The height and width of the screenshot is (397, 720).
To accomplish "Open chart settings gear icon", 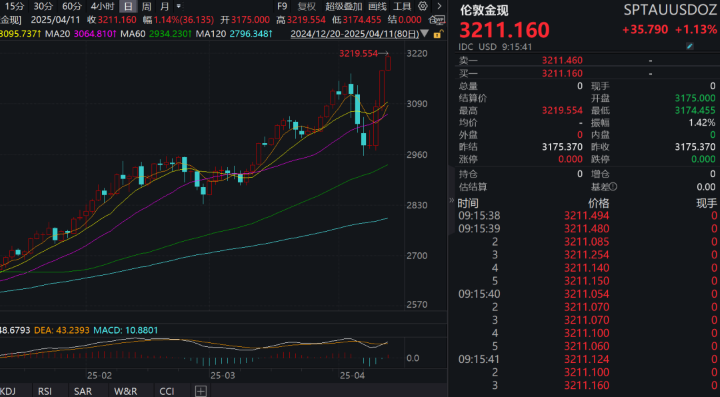I will [x=423, y=6].
